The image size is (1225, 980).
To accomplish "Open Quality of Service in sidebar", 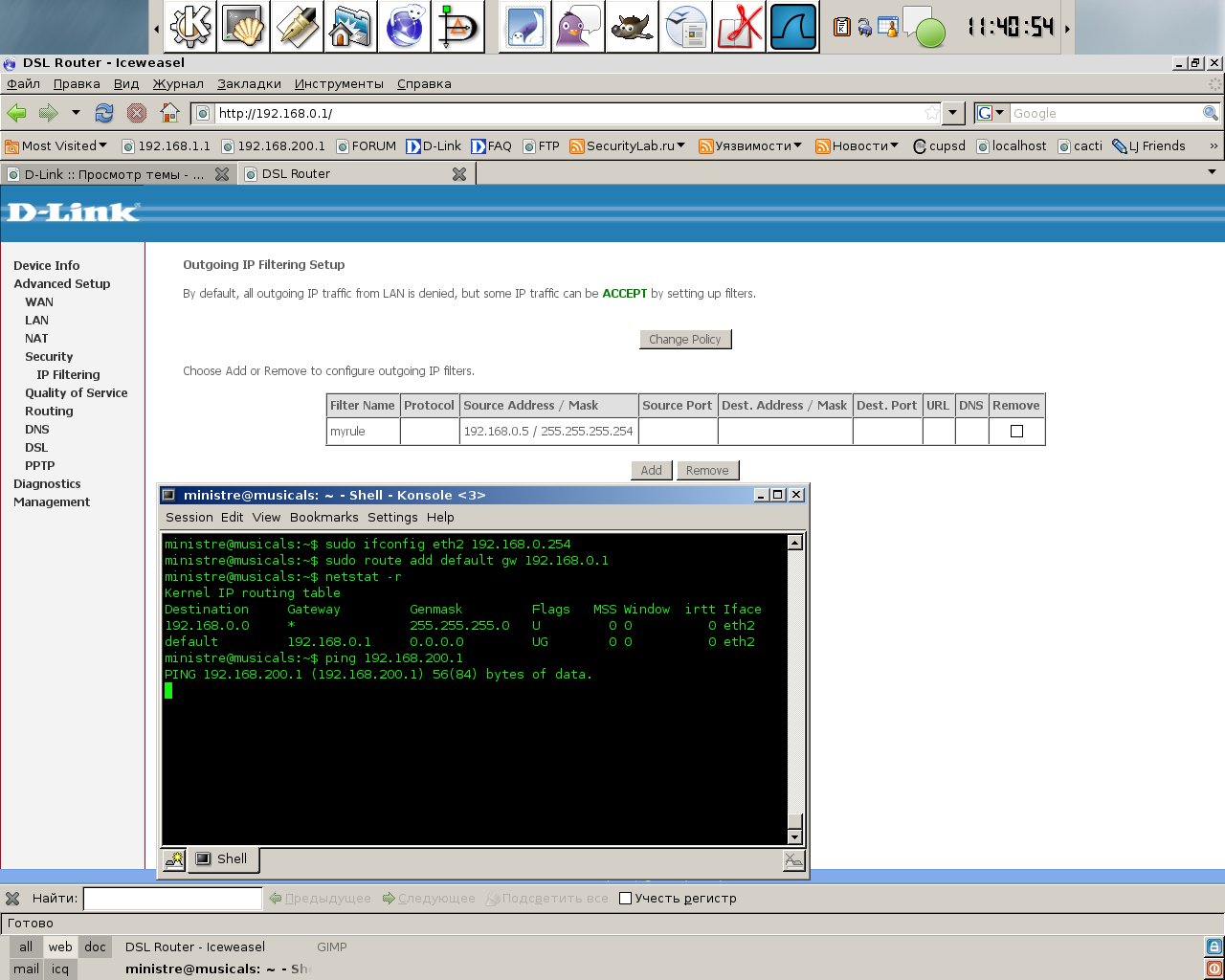I will (x=77, y=393).
